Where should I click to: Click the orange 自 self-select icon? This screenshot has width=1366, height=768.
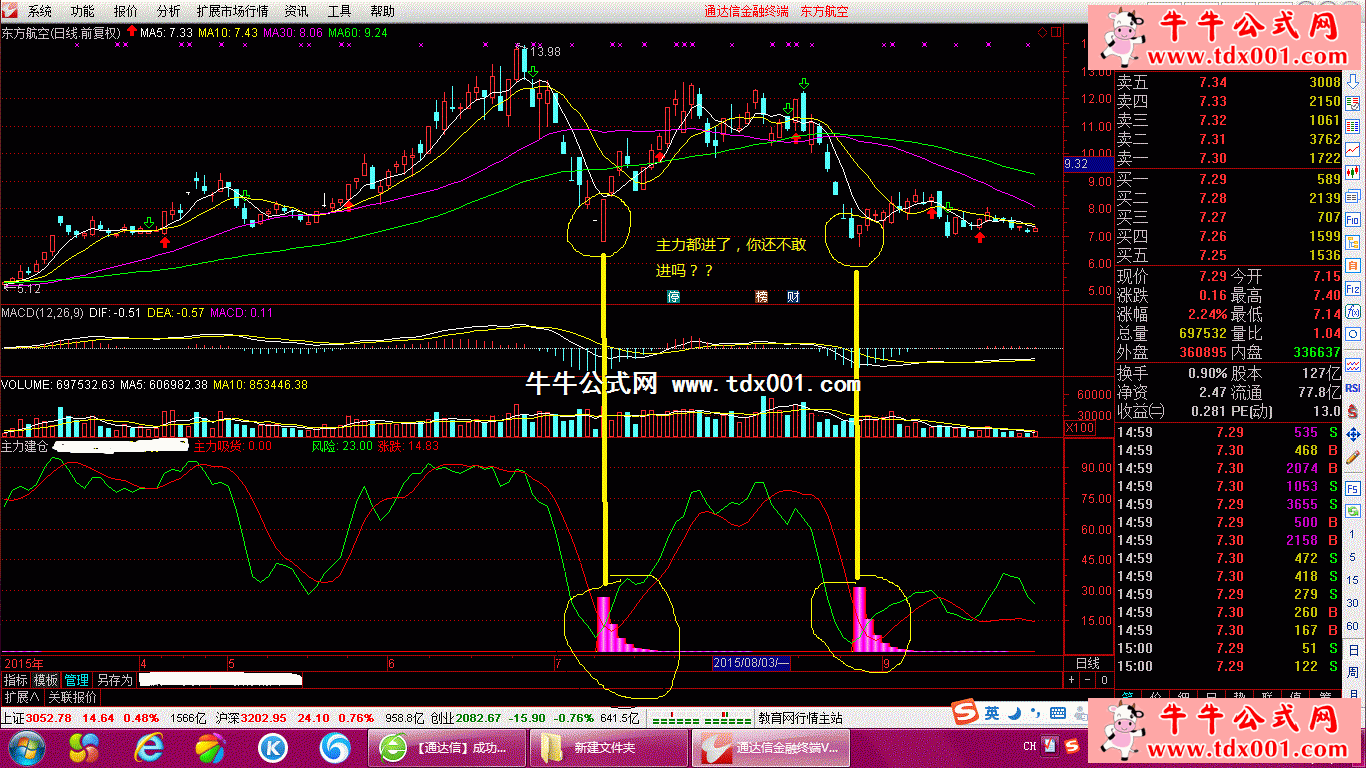(1353, 266)
